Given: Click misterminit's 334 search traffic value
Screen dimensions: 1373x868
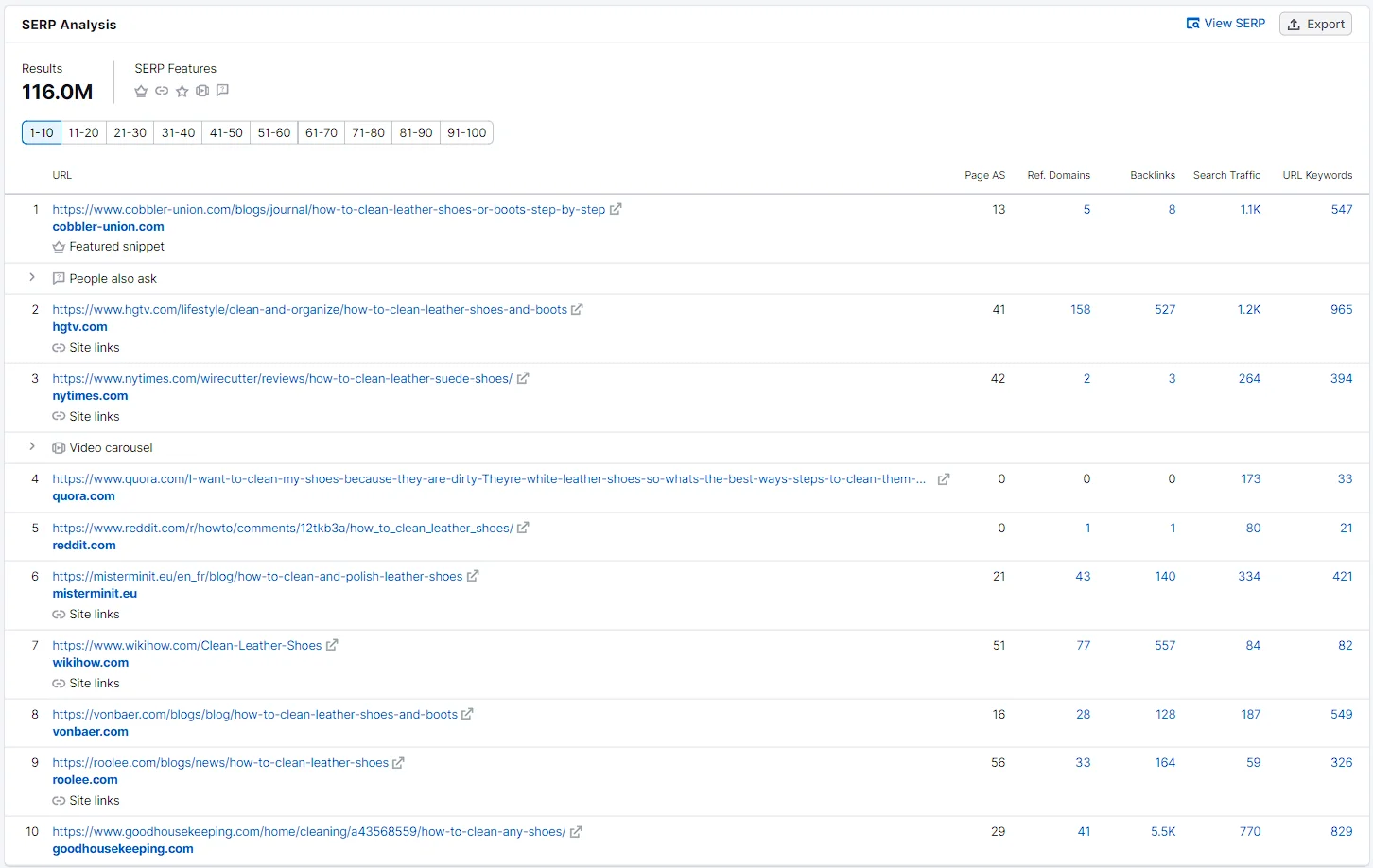Looking at the screenshot, I should (x=1249, y=577).
